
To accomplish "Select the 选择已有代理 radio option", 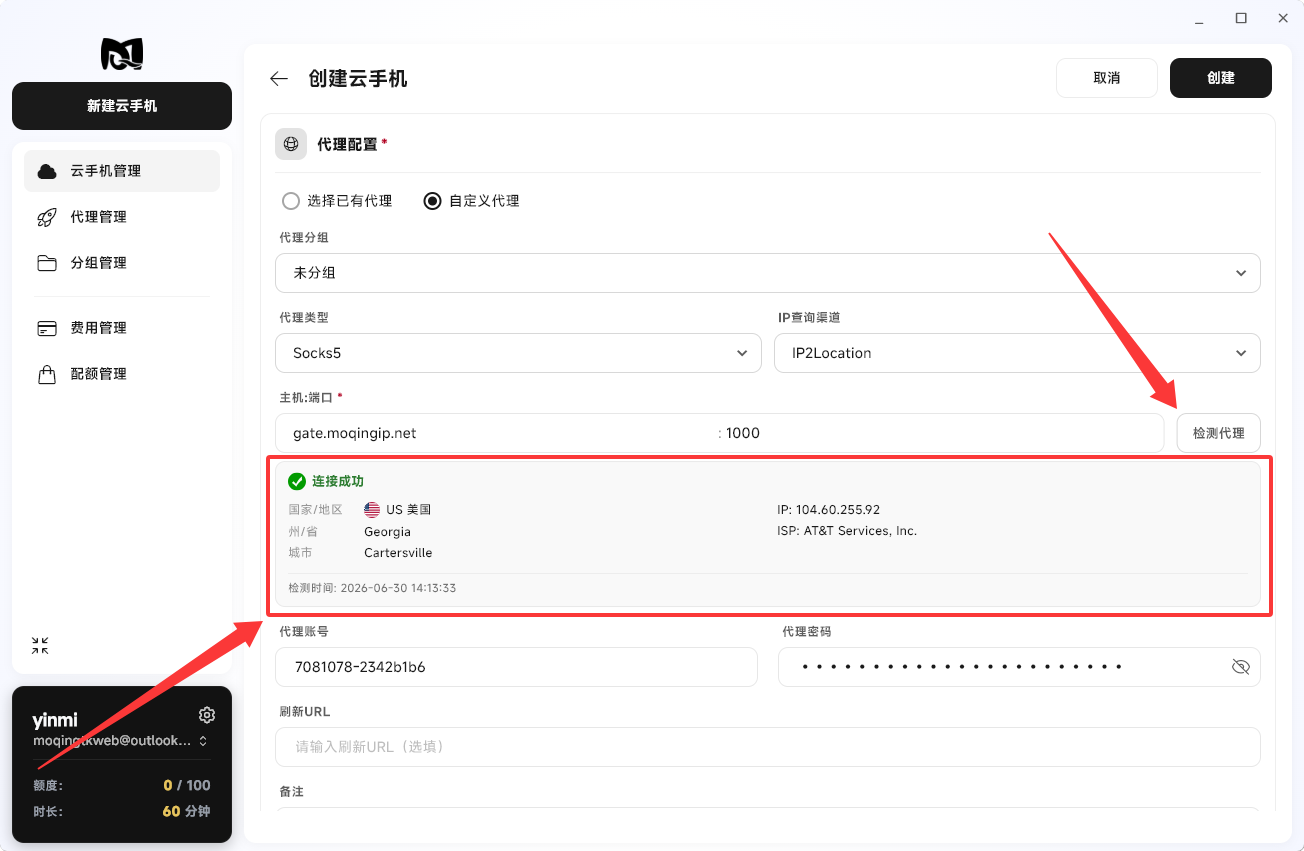I will 337,201.
